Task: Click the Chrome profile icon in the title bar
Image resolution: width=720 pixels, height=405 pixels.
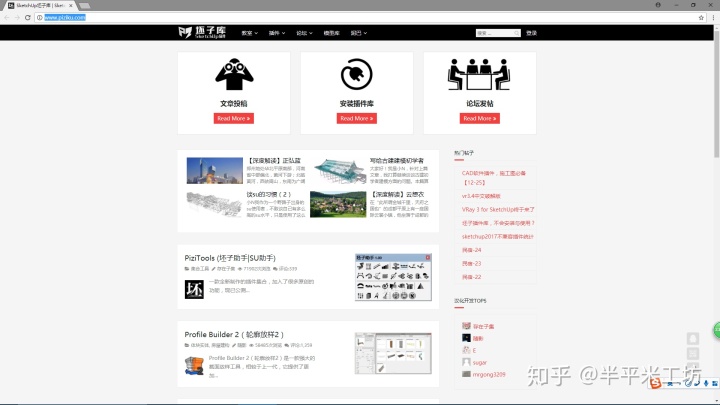Action: coord(658,5)
